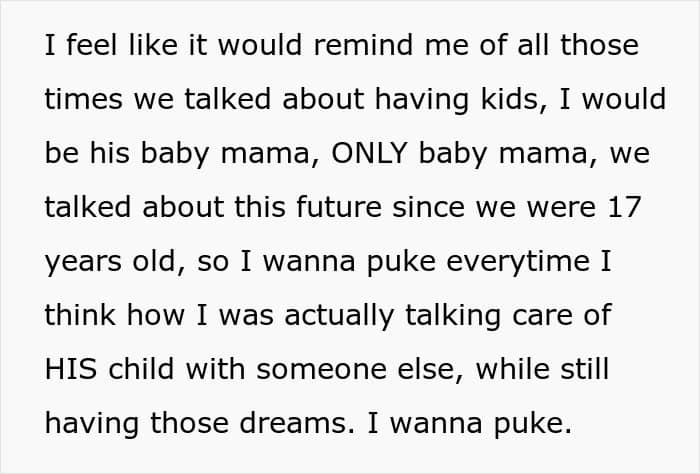Click the word "years"
The image size is (700, 474).
pos(83,262)
